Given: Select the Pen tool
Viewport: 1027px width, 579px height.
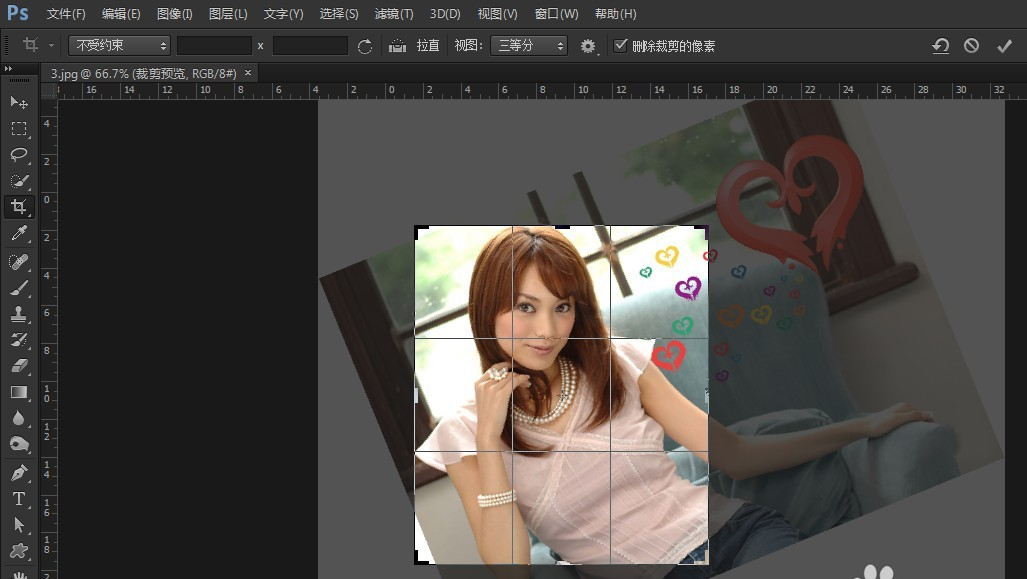Looking at the screenshot, I should [x=19, y=473].
